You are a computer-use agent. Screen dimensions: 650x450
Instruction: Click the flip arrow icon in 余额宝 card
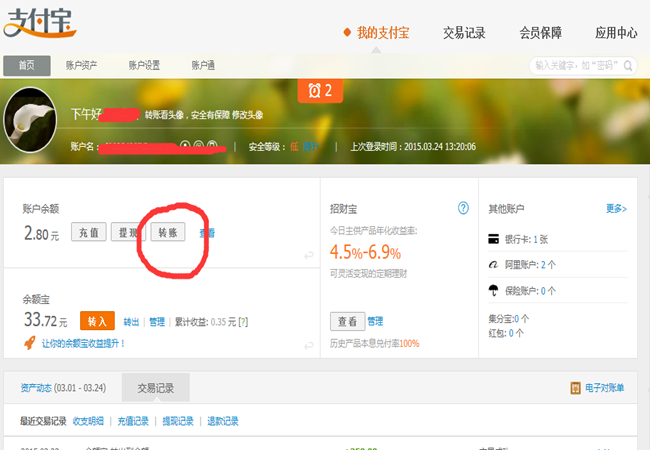pyautogui.click(x=309, y=346)
